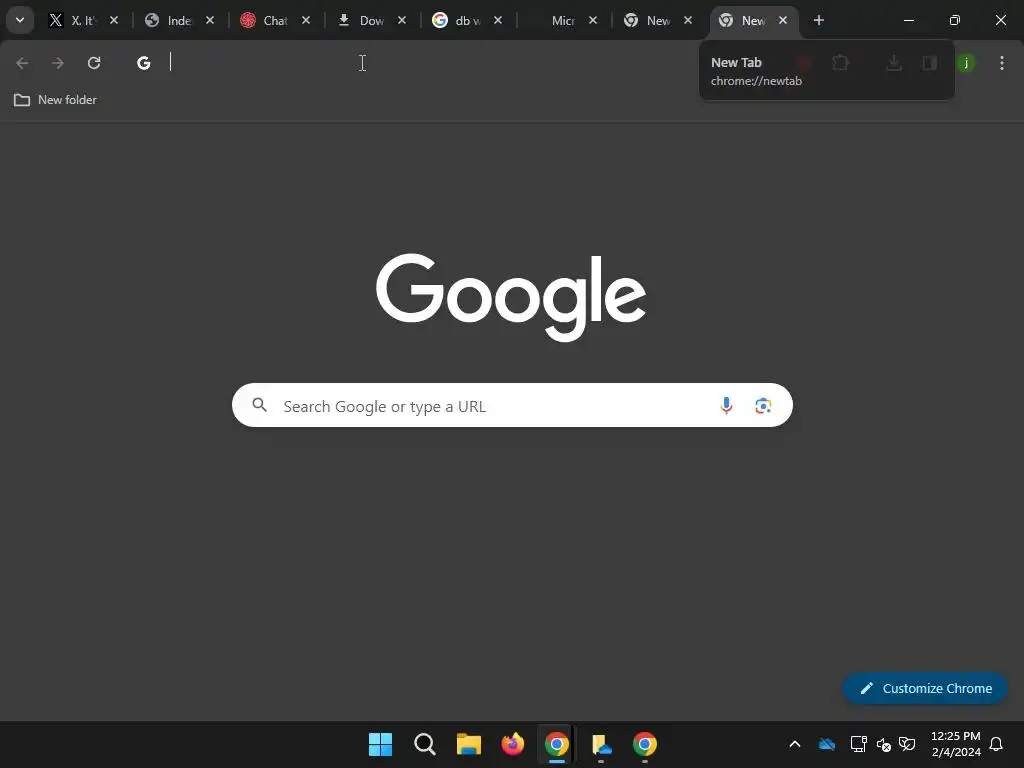Go forward with the forward arrow
This screenshot has height=768, width=1024.
tap(58, 63)
